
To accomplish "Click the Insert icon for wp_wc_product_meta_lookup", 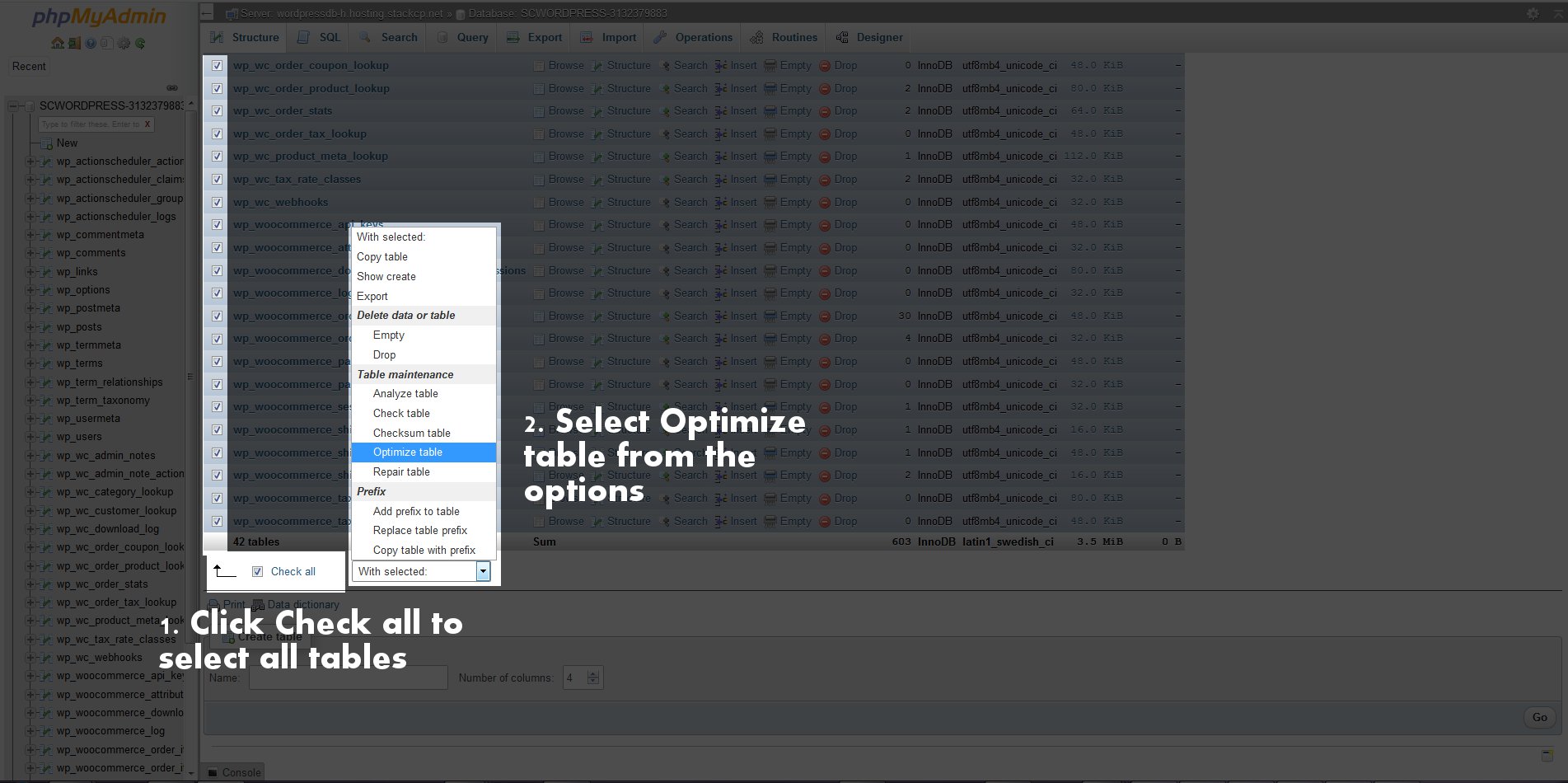I will pyautogui.click(x=720, y=157).
